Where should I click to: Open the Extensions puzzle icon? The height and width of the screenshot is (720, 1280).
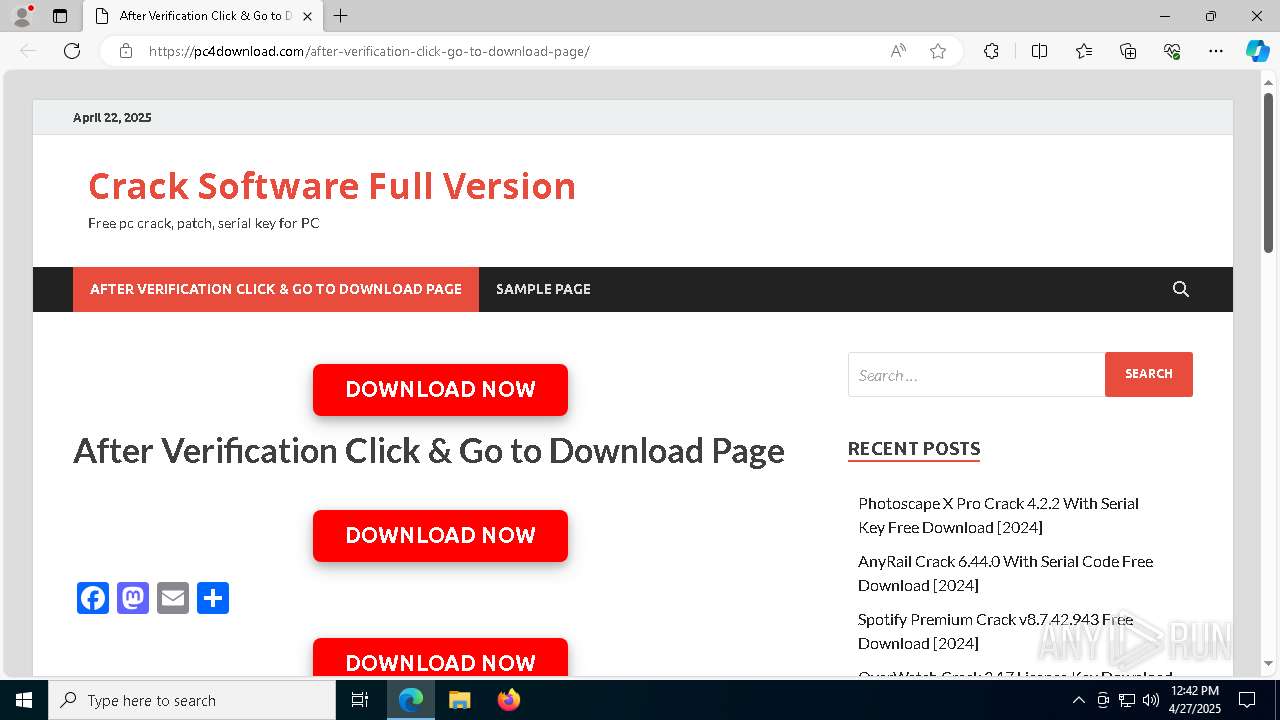tap(991, 51)
